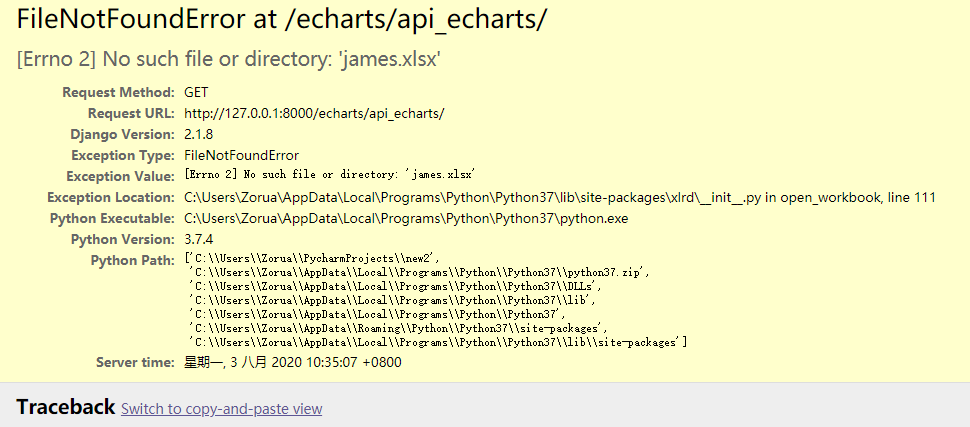Click the monospace Exception Value text
Viewport: 970px width, 427px height.
(329, 174)
